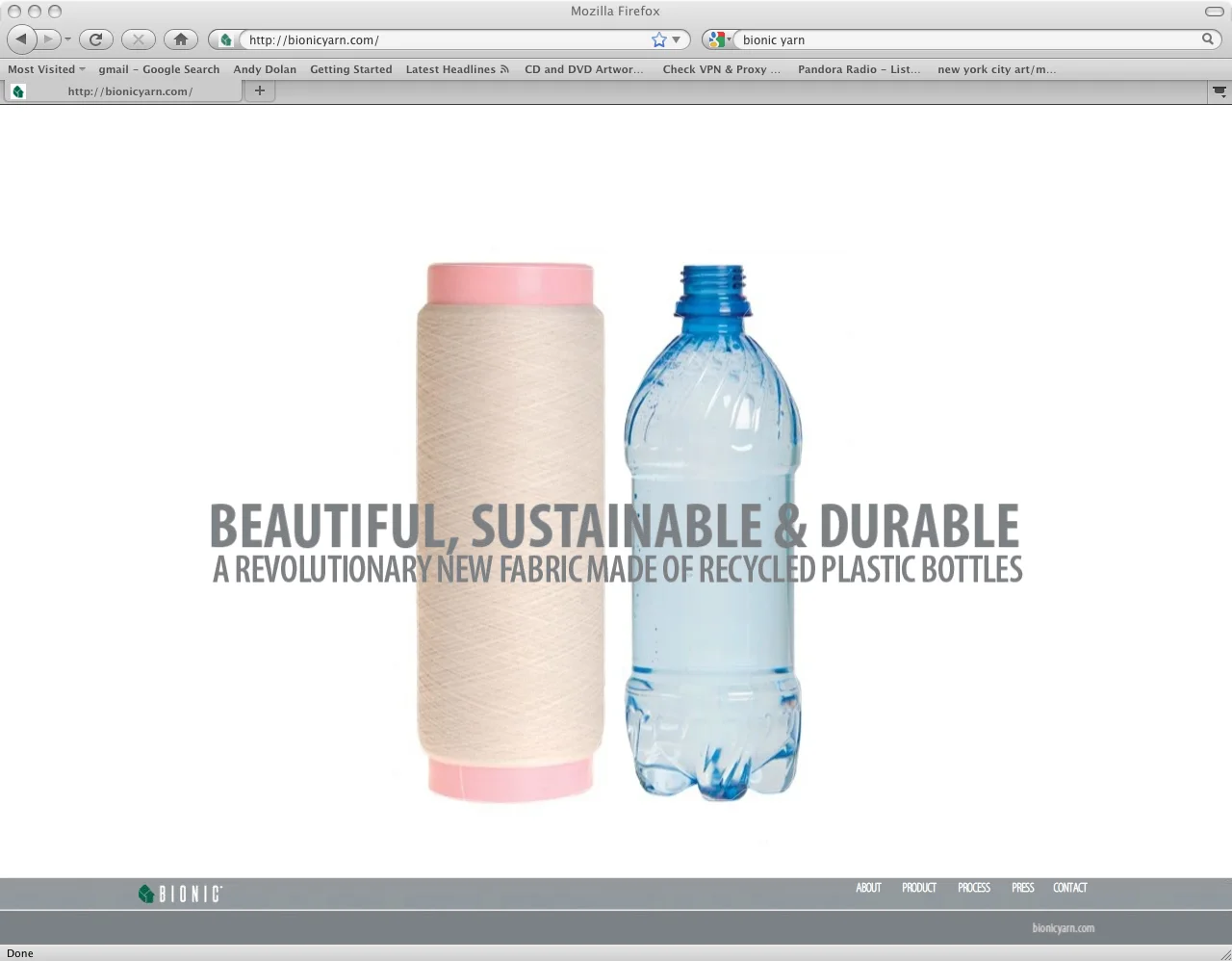
Task: Open the URL history dropdown arrow
Action: [x=677, y=39]
